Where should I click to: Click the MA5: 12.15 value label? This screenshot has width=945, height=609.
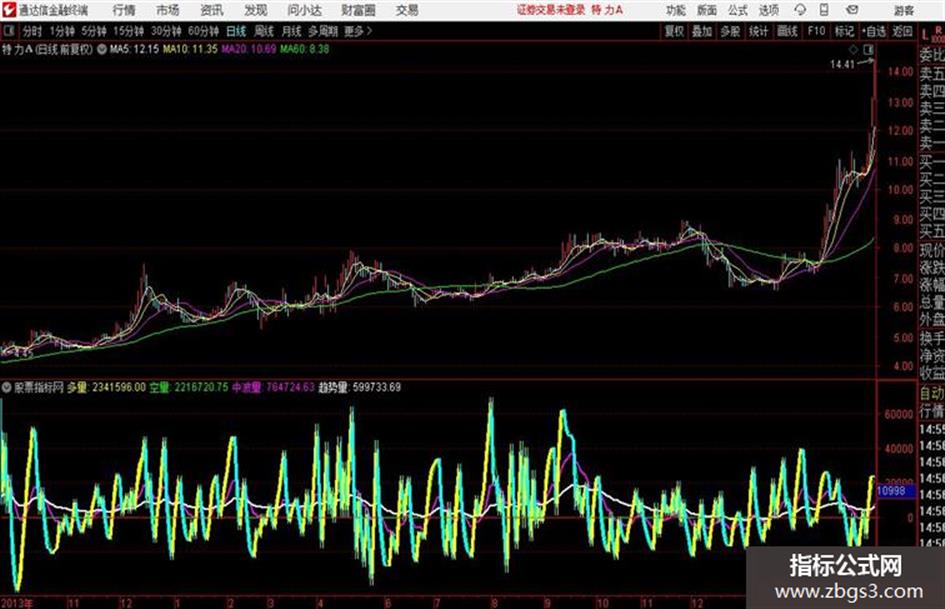pyautogui.click(x=134, y=49)
